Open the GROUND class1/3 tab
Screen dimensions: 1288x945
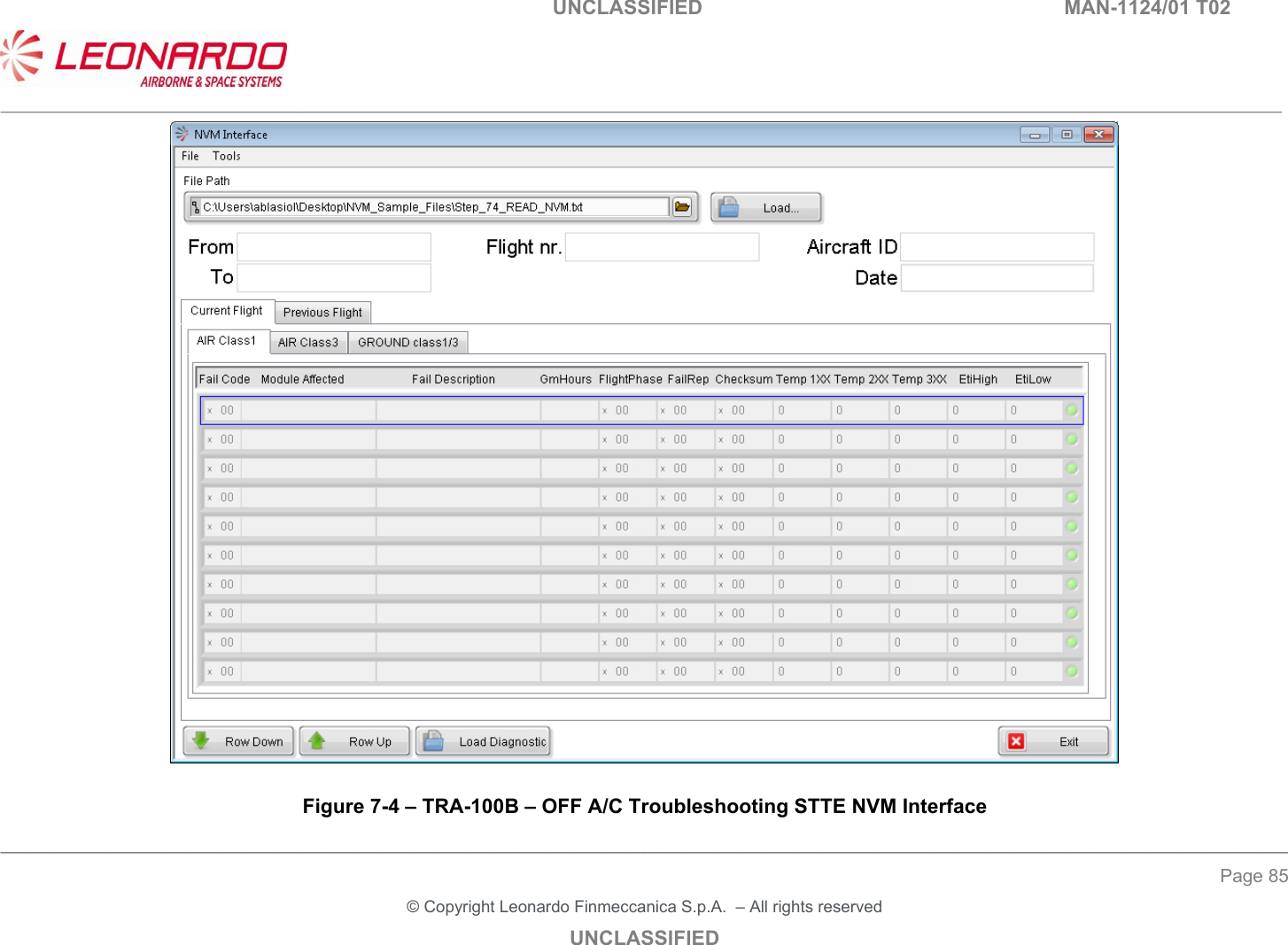click(x=408, y=343)
